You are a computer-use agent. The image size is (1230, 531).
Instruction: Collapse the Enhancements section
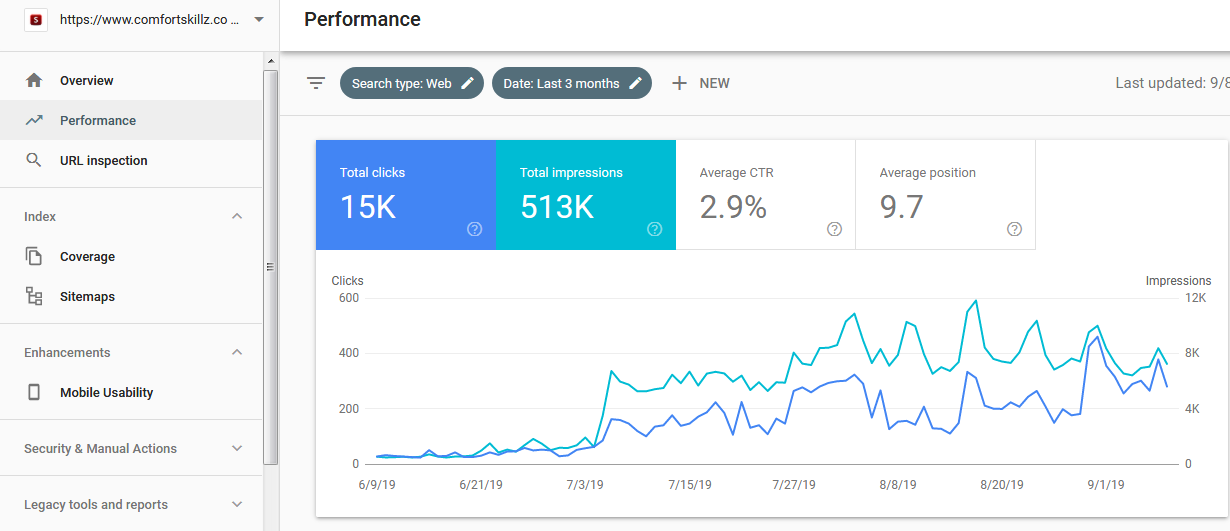pyautogui.click(x=237, y=352)
